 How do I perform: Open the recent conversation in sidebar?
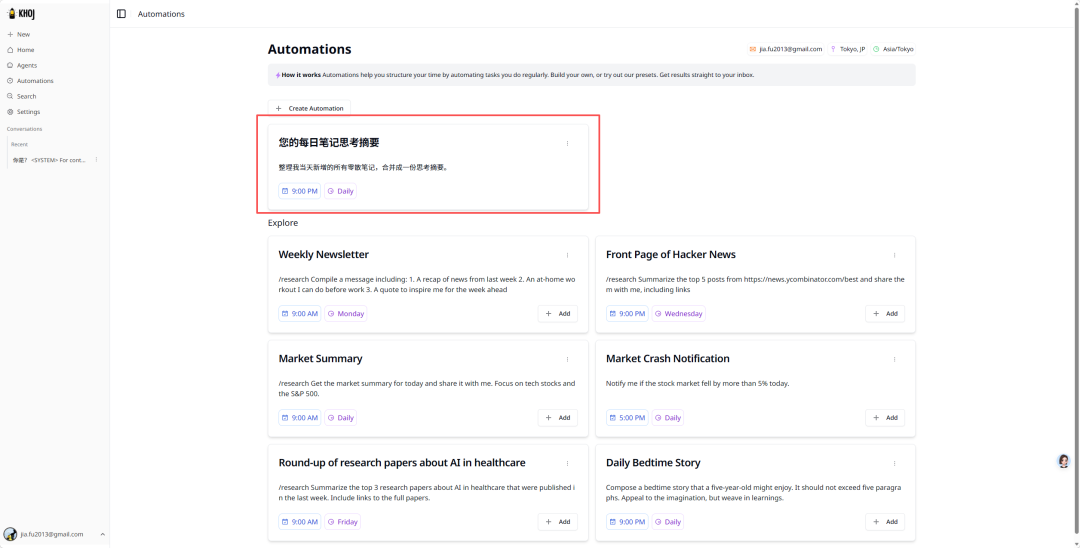[50, 160]
